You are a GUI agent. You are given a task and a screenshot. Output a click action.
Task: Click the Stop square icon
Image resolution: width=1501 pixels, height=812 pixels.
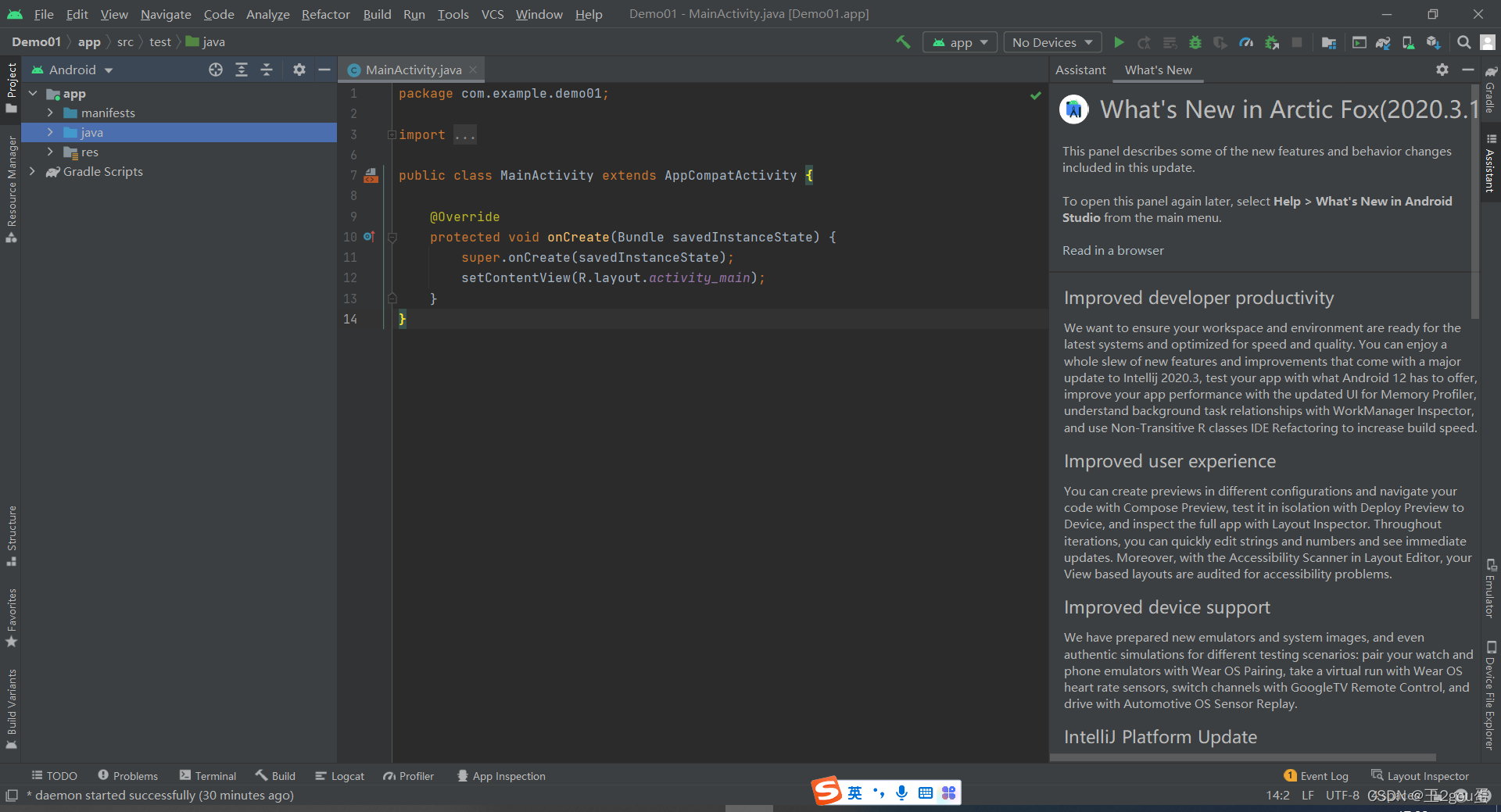point(1297,42)
